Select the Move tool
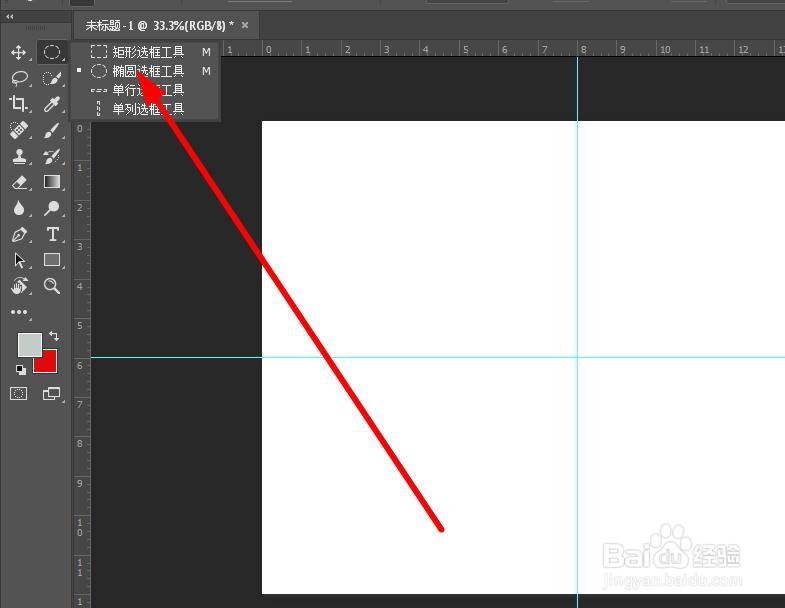The height and width of the screenshot is (608, 785). [x=19, y=52]
